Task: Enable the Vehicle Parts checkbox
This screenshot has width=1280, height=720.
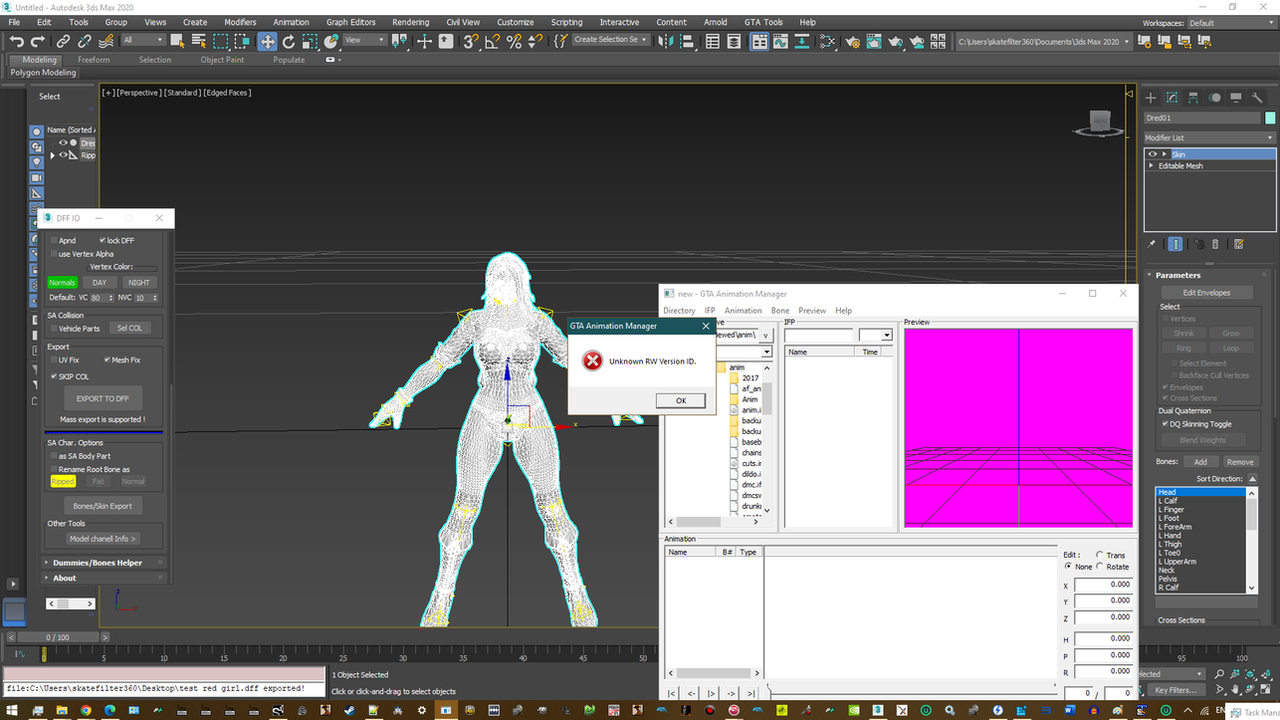Action: click(54, 328)
